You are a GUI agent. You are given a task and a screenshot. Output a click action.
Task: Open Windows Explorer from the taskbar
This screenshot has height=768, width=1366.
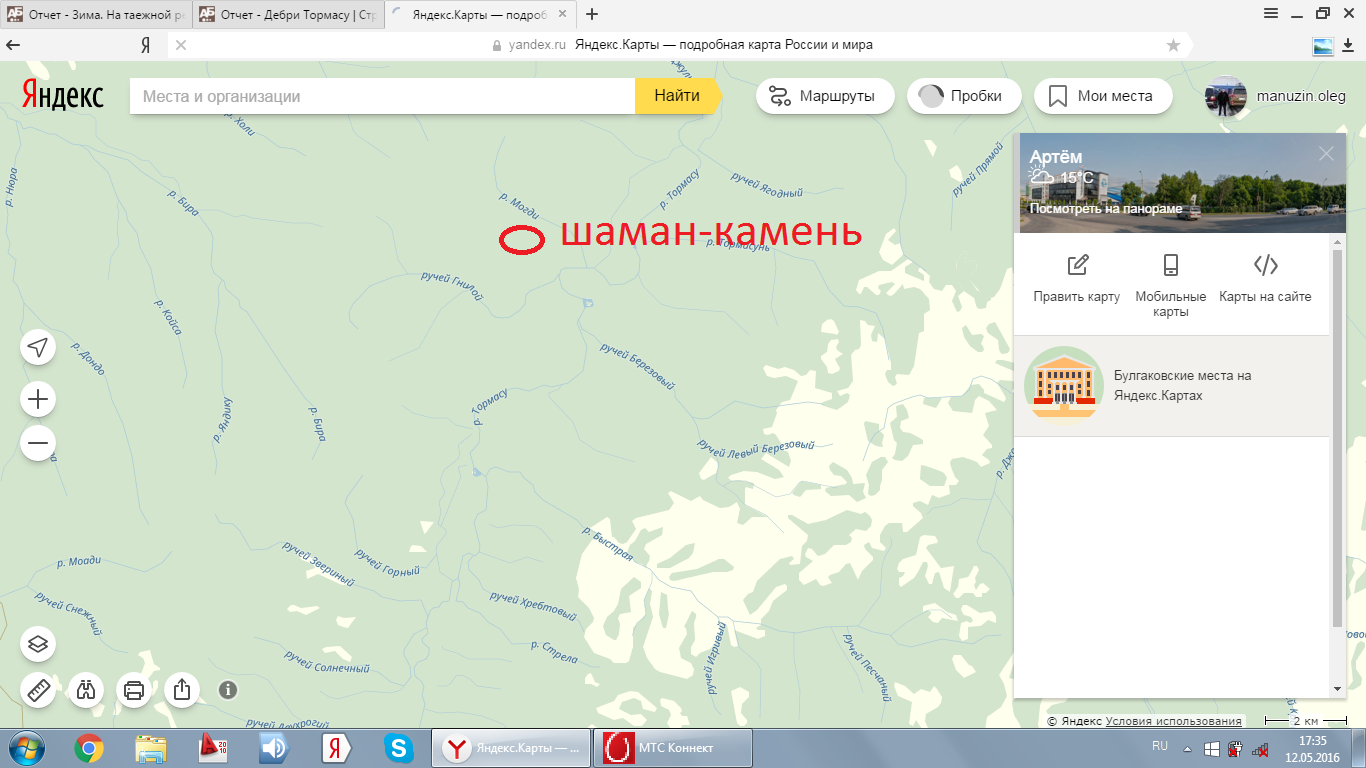tap(151, 748)
